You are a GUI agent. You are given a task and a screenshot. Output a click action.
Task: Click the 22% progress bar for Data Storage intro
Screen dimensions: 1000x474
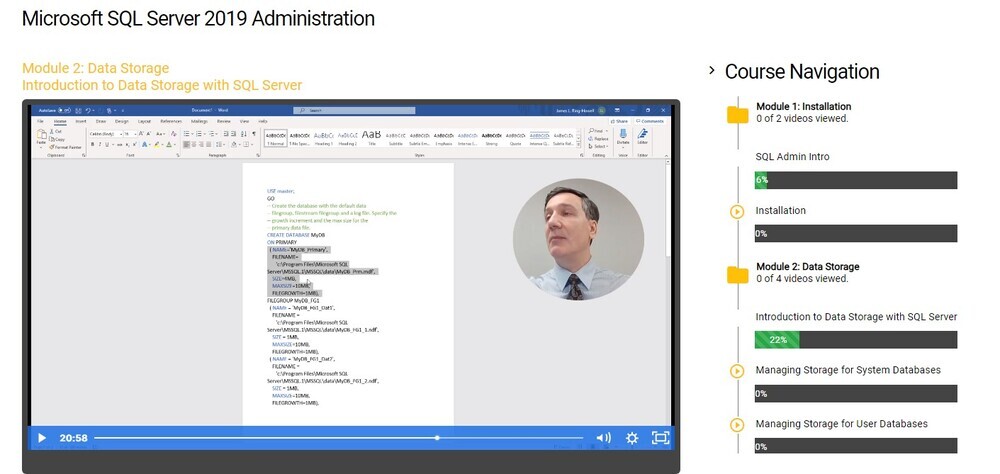pyautogui.click(x=856, y=339)
